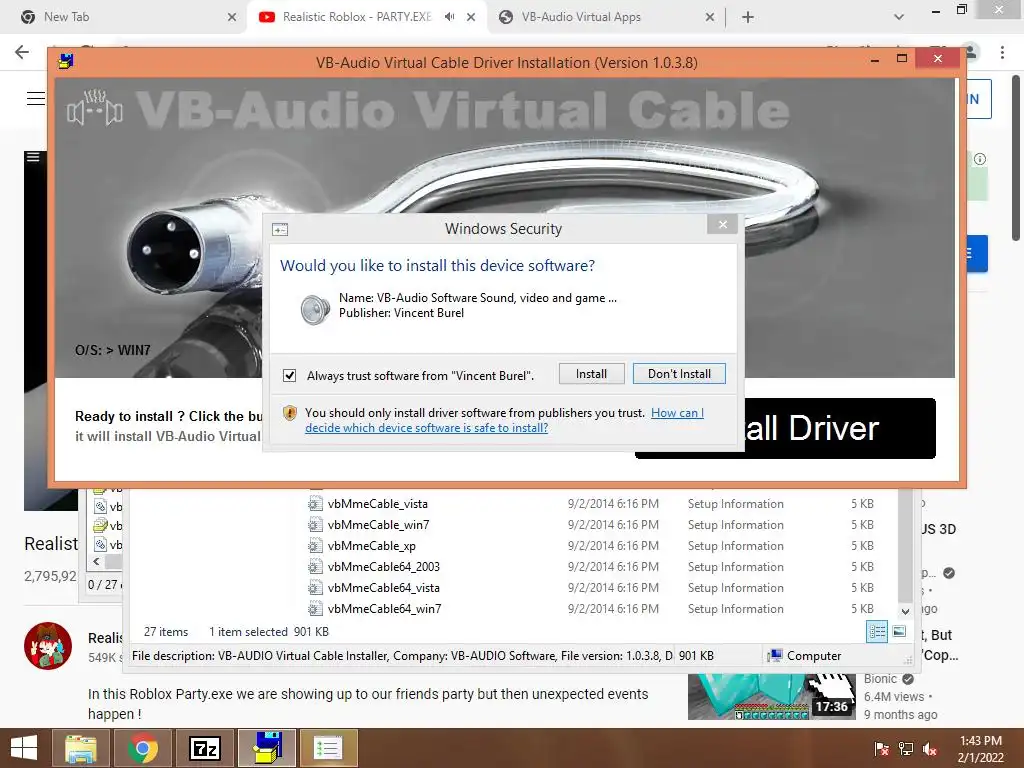1024x768 pixels.
Task: Select vbMmeCable_win7 file in Explorer
Action: (x=378, y=524)
